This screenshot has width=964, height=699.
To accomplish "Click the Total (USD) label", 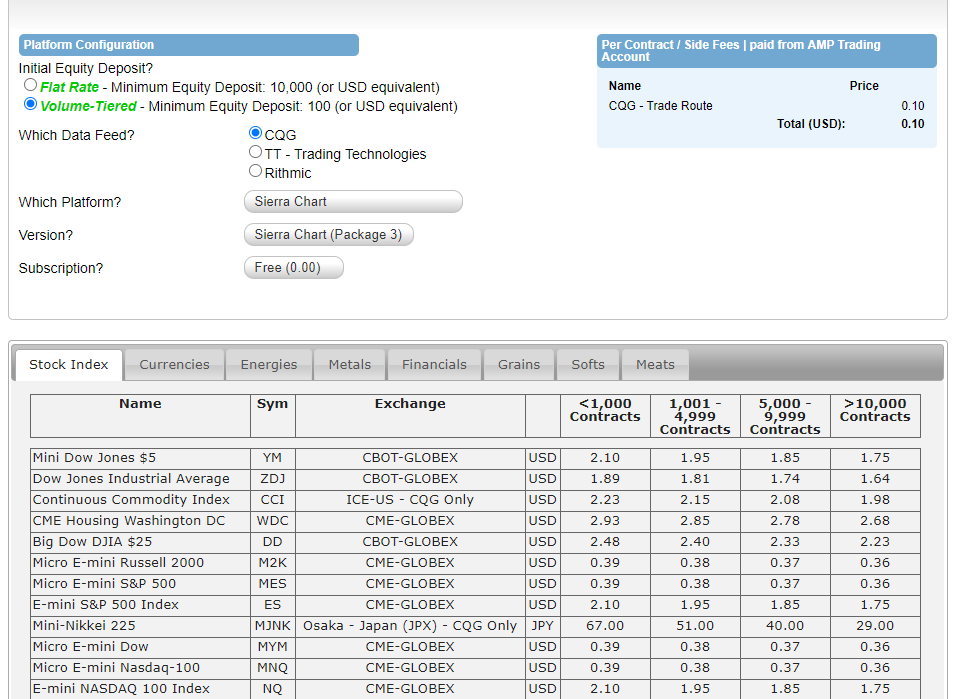I will pos(811,124).
